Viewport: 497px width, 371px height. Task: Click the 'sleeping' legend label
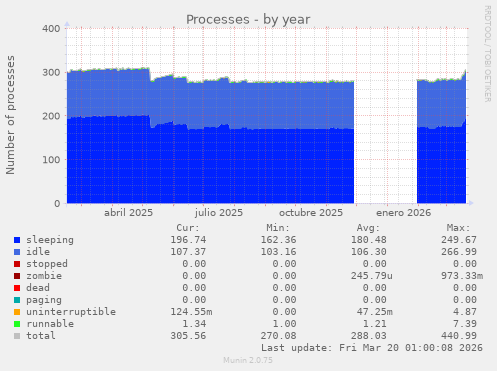50,240
